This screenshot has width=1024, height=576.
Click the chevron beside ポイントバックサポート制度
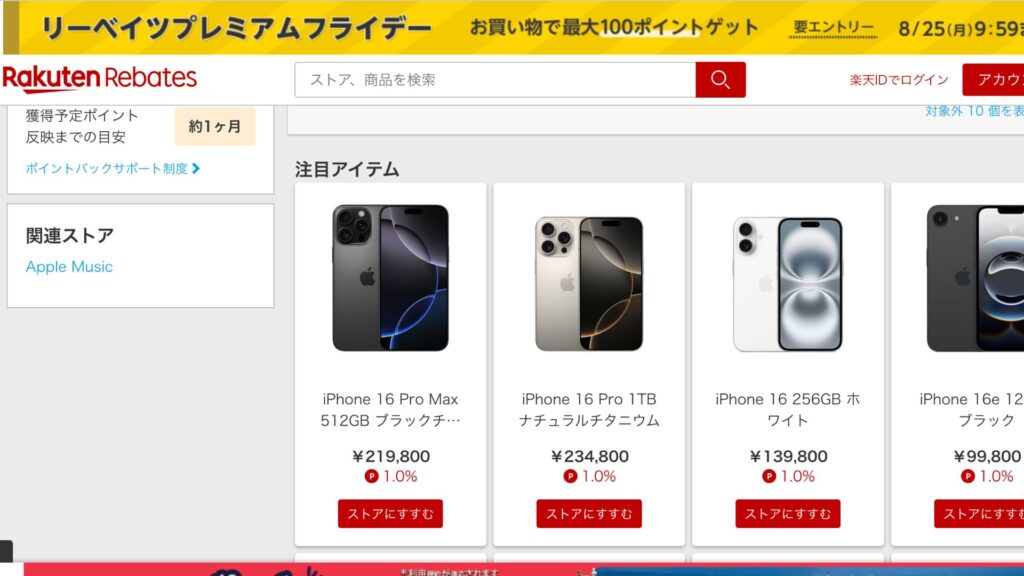click(x=195, y=168)
